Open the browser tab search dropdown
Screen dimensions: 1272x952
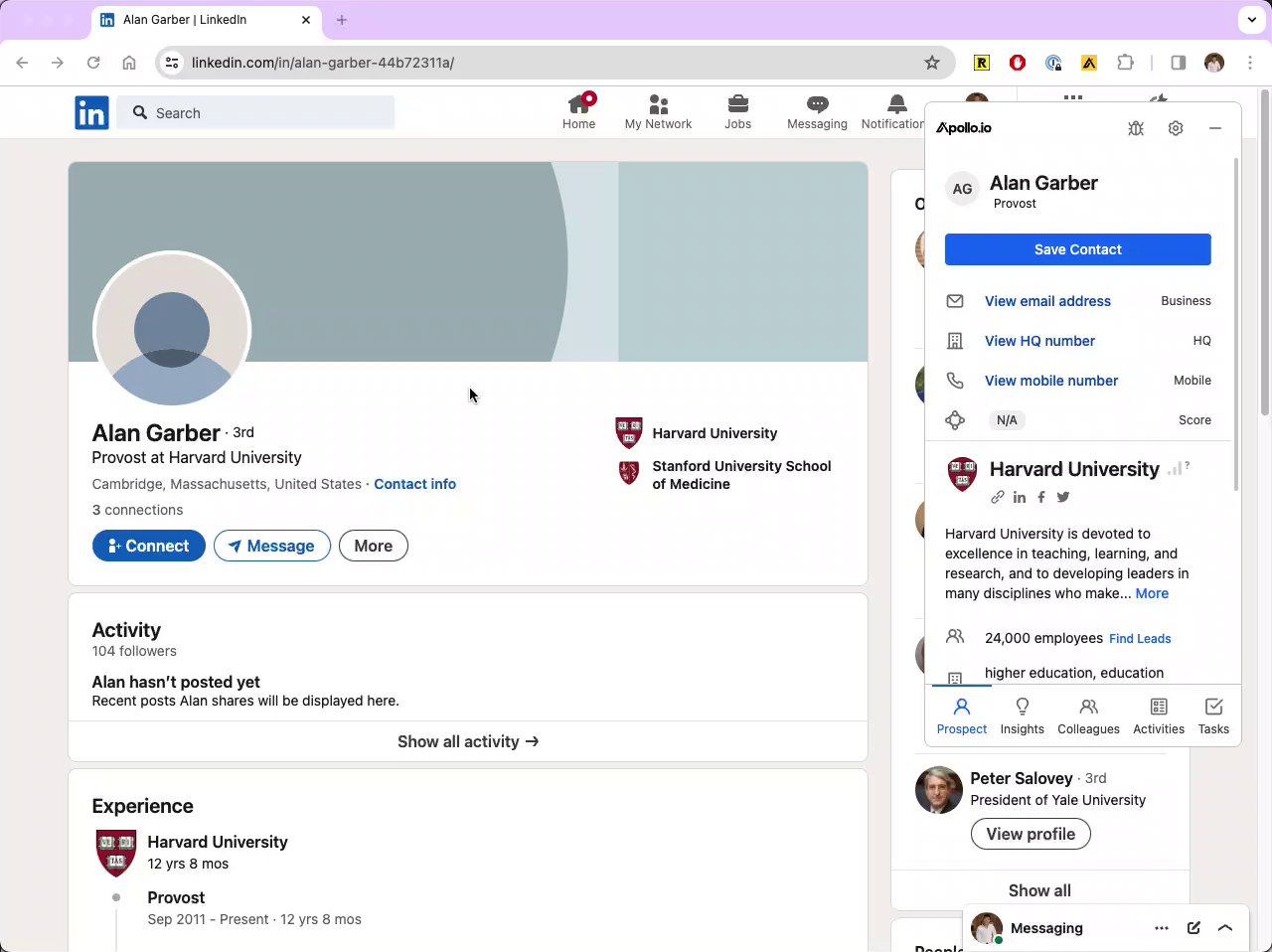point(1251,20)
